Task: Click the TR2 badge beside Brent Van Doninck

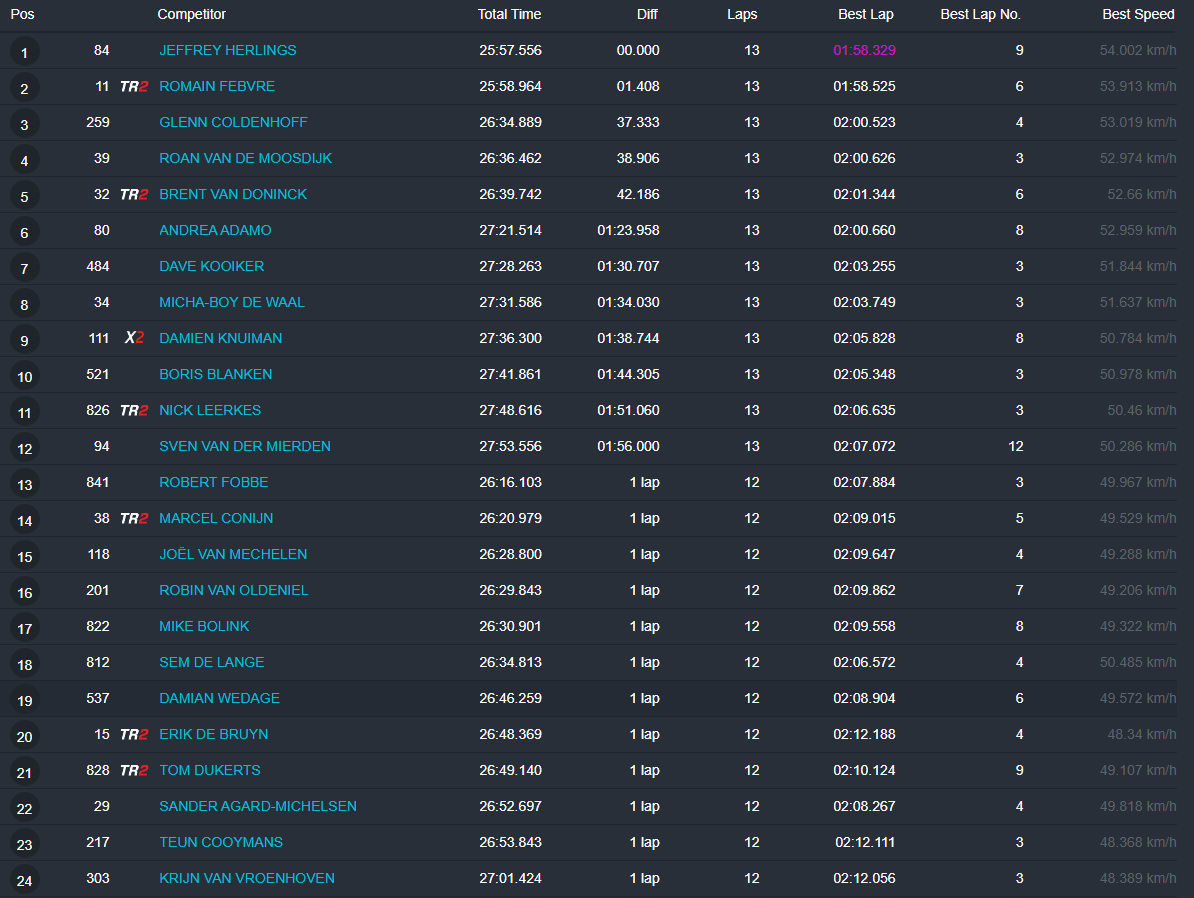Action: [134, 194]
